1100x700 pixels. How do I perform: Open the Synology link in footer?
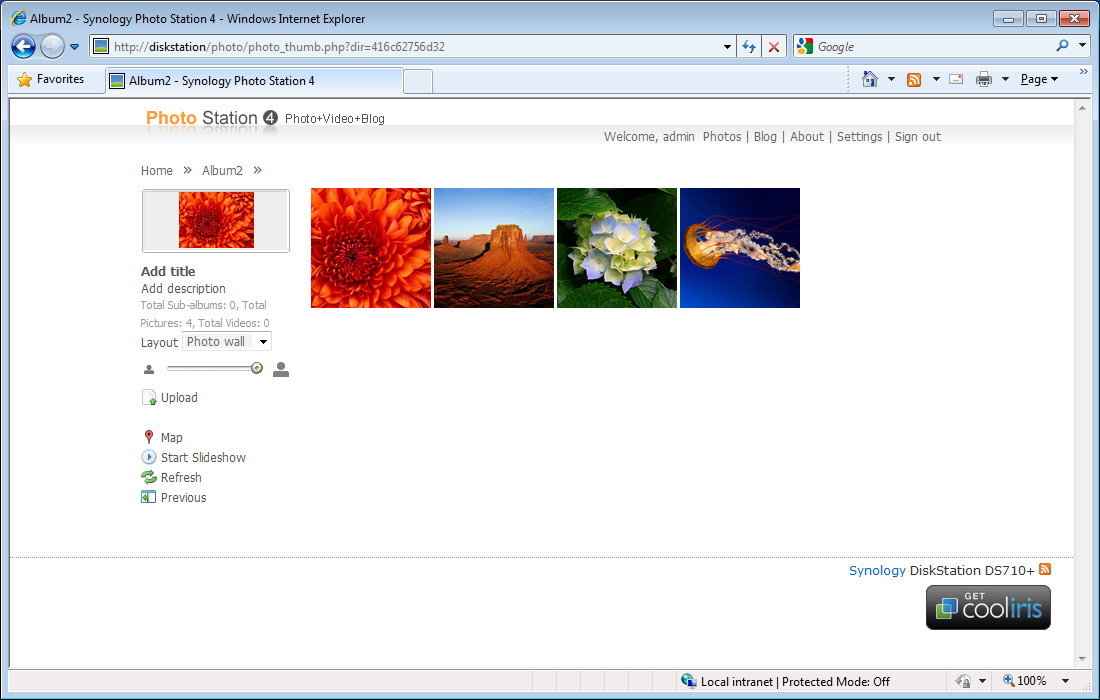[x=877, y=570]
